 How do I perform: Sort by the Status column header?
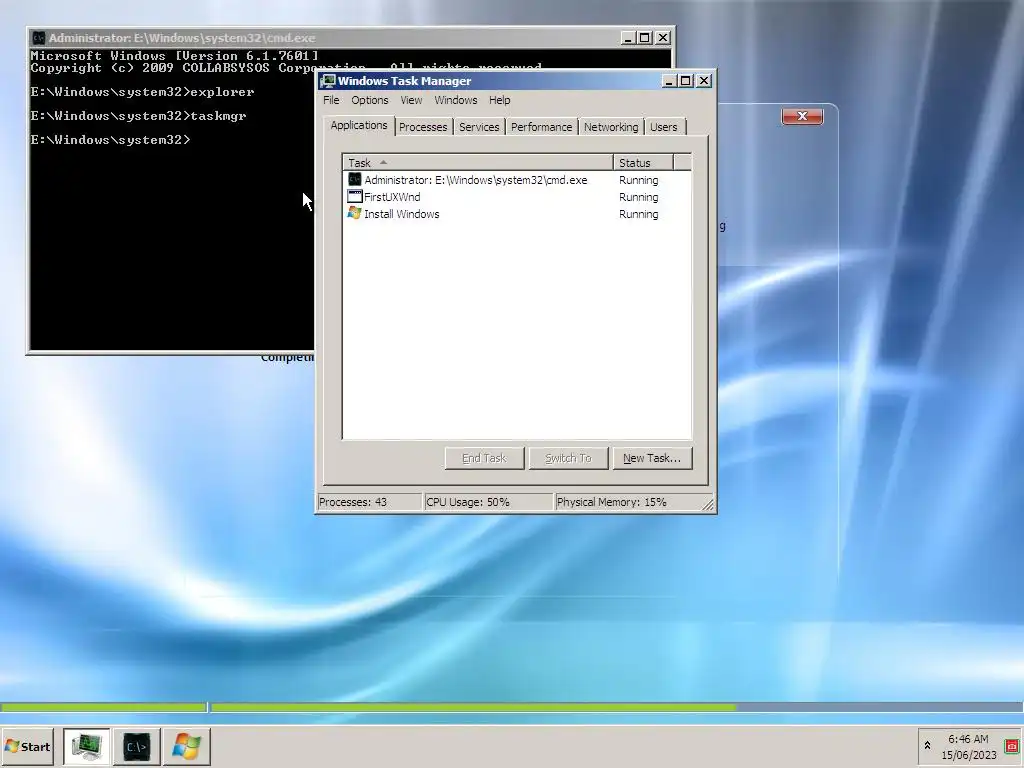coord(643,163)
